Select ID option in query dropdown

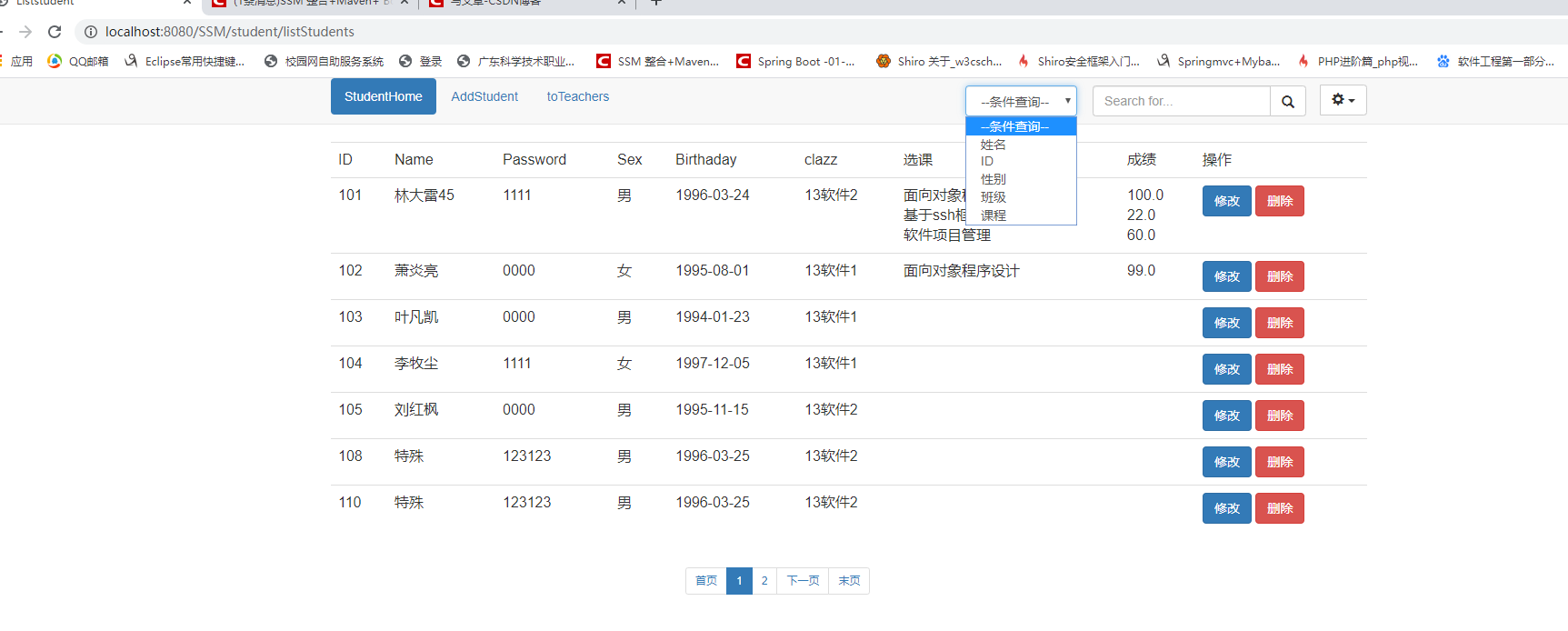[x=1021, y=161]
